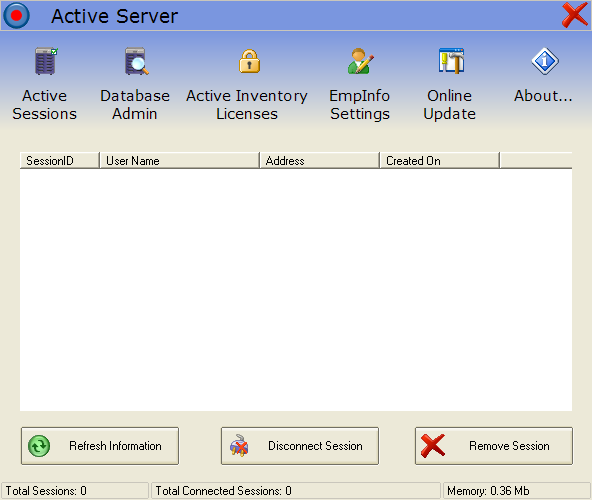Launch Online Update hammer icon
Screen dimensions: 592x500
tap(451, 60)
